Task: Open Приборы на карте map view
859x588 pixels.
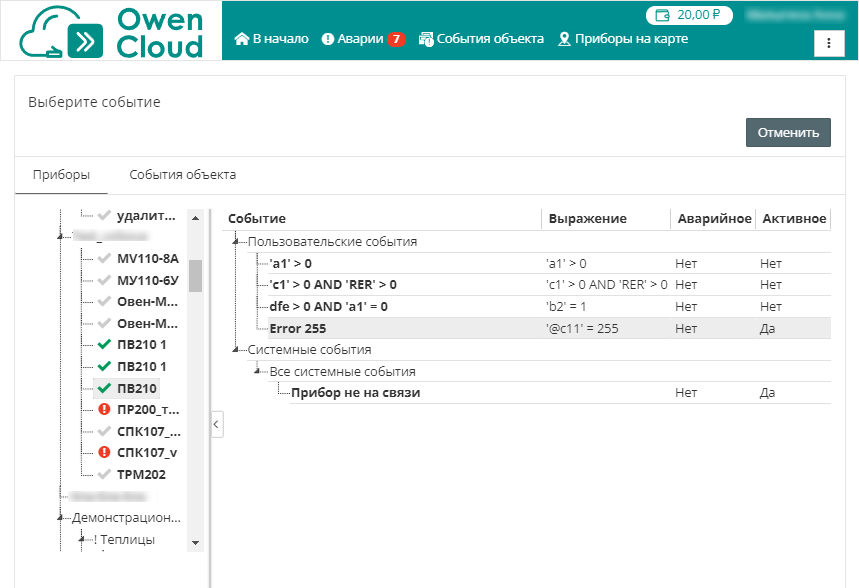Action: (x=623, y=39)
